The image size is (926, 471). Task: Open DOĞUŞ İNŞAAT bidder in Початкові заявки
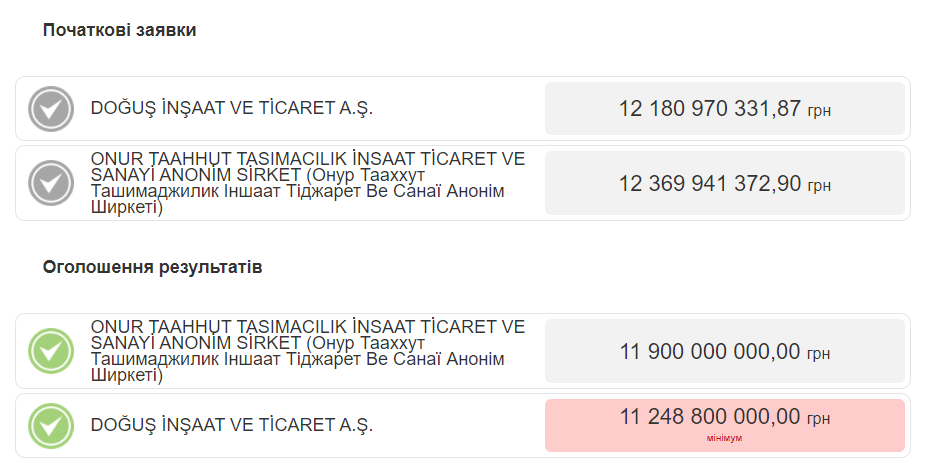[231, 109]
